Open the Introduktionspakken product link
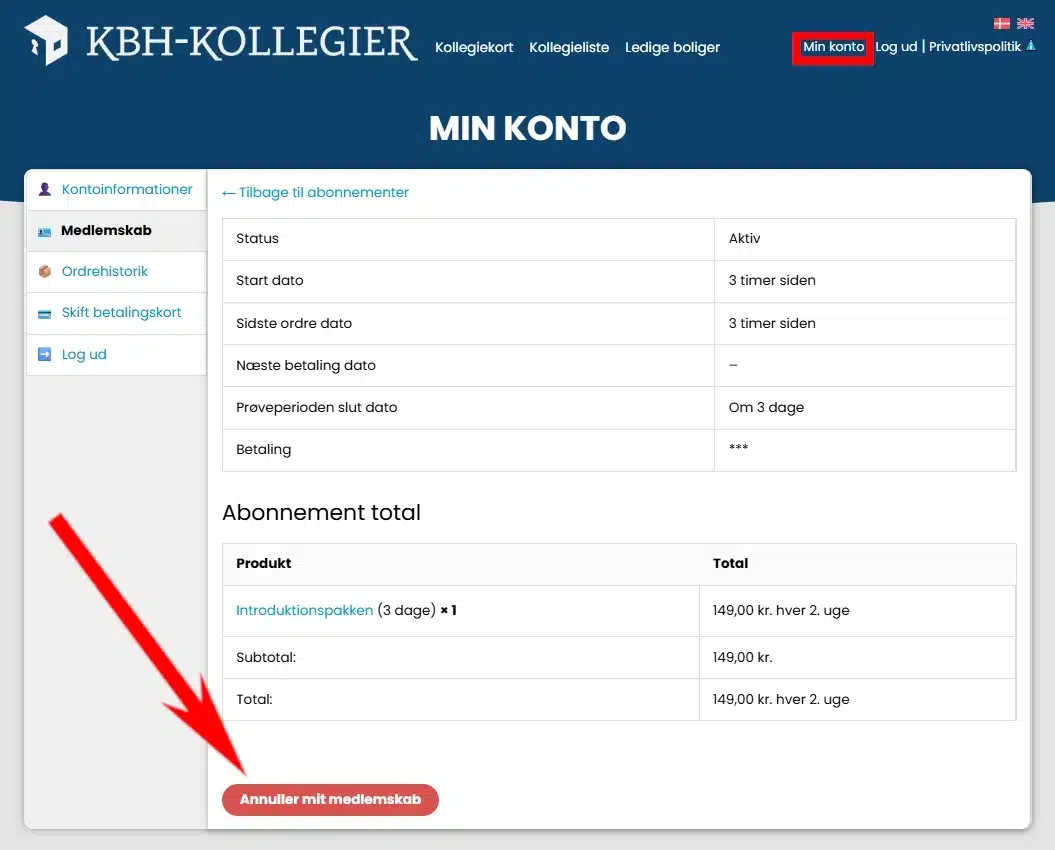 pos(304,610)
